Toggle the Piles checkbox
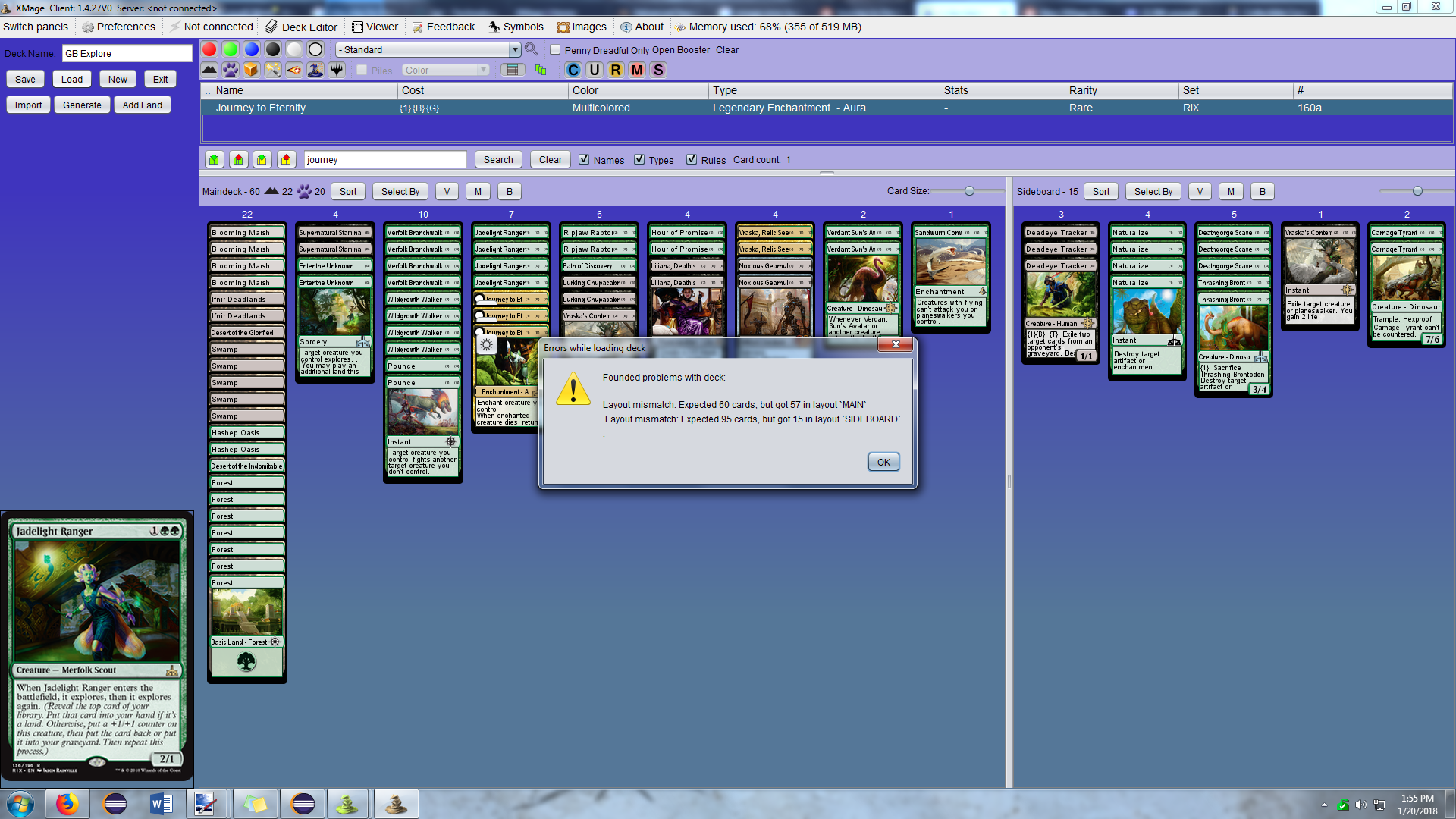Screen dimensions: 1456x819 coord(362,70)
